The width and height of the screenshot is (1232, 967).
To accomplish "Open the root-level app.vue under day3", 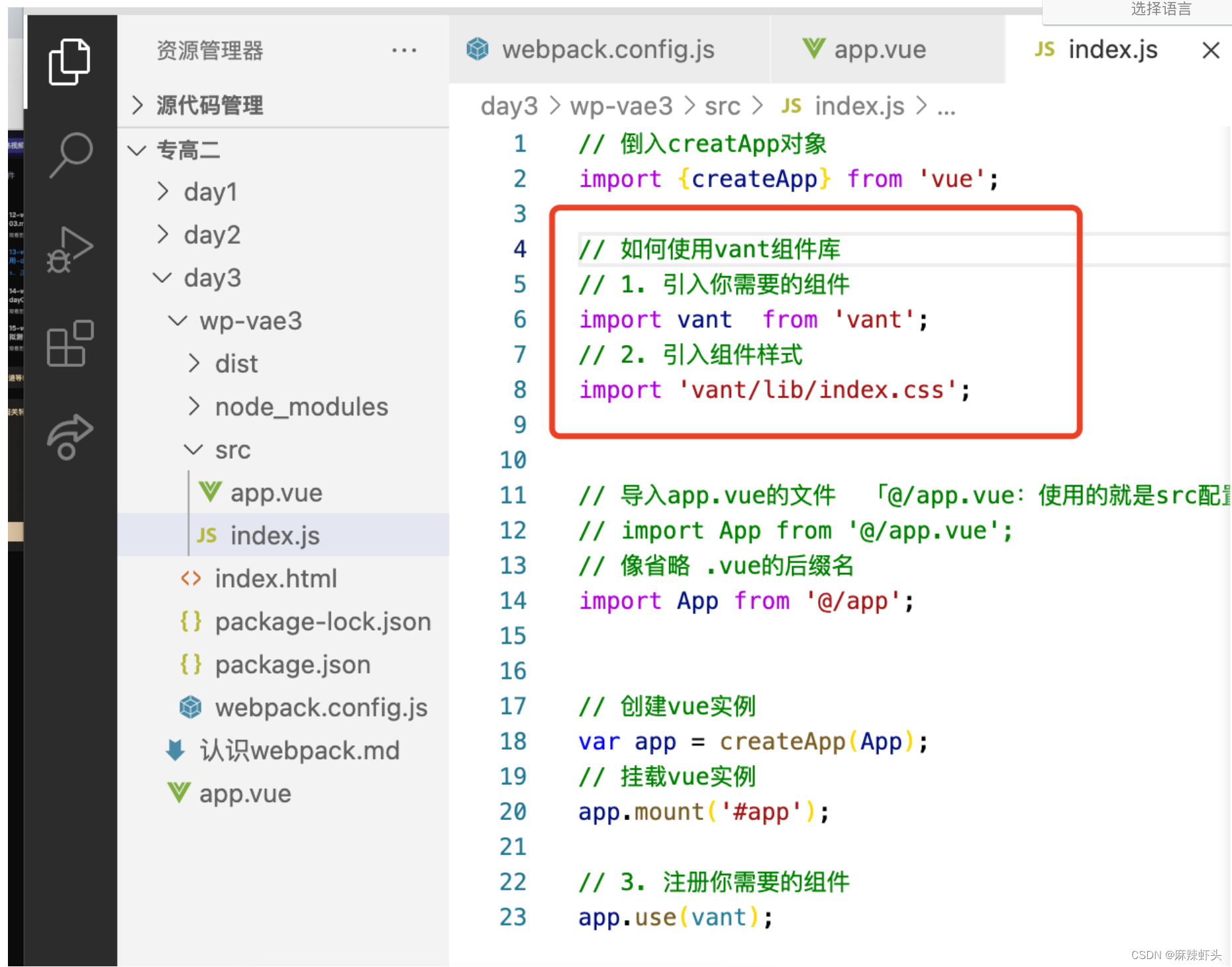I will click(245, 793).
